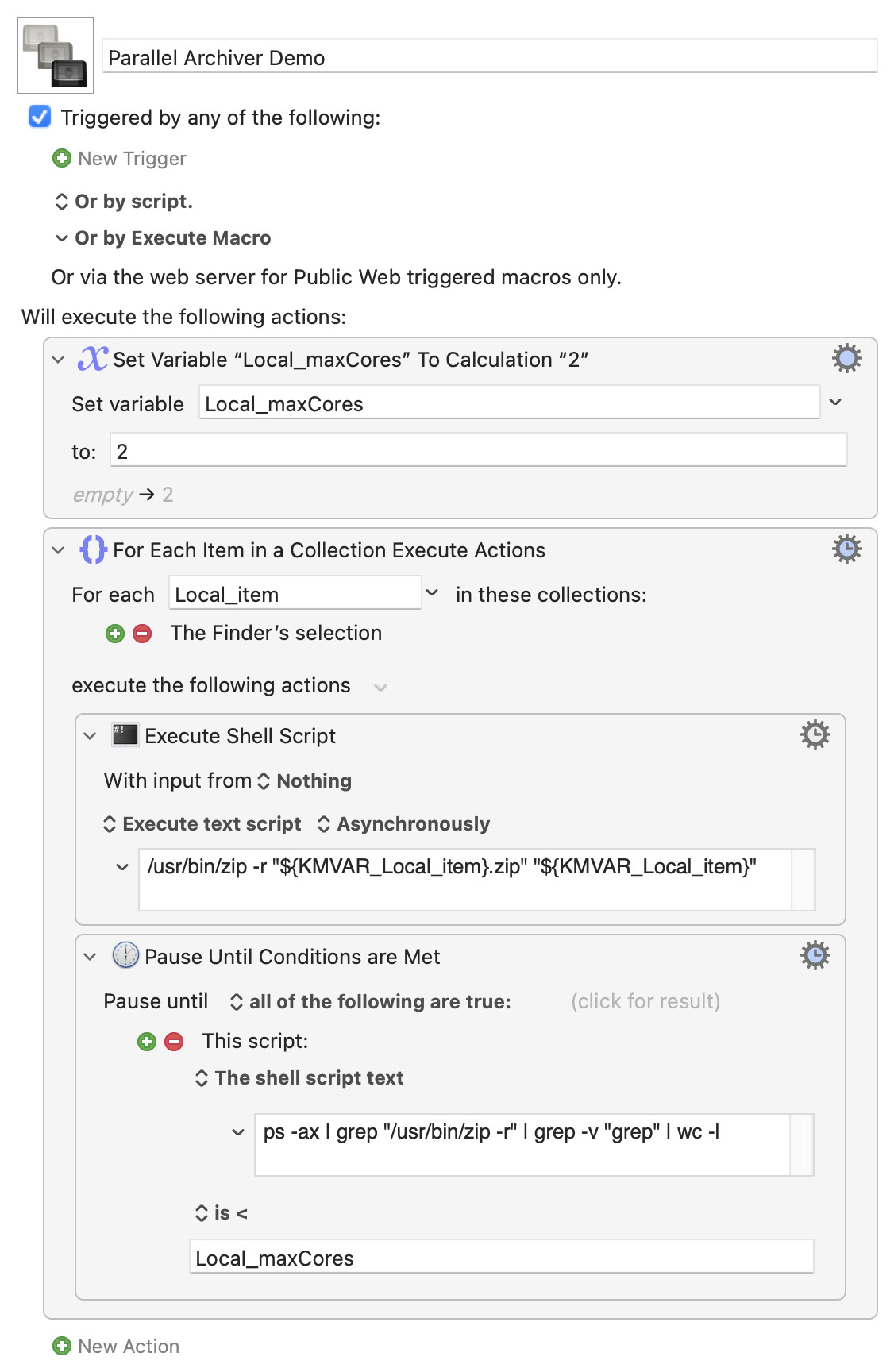Open gear menu for Pause Until action
This screenshot has height=1372, width=894.
[815, 956]
